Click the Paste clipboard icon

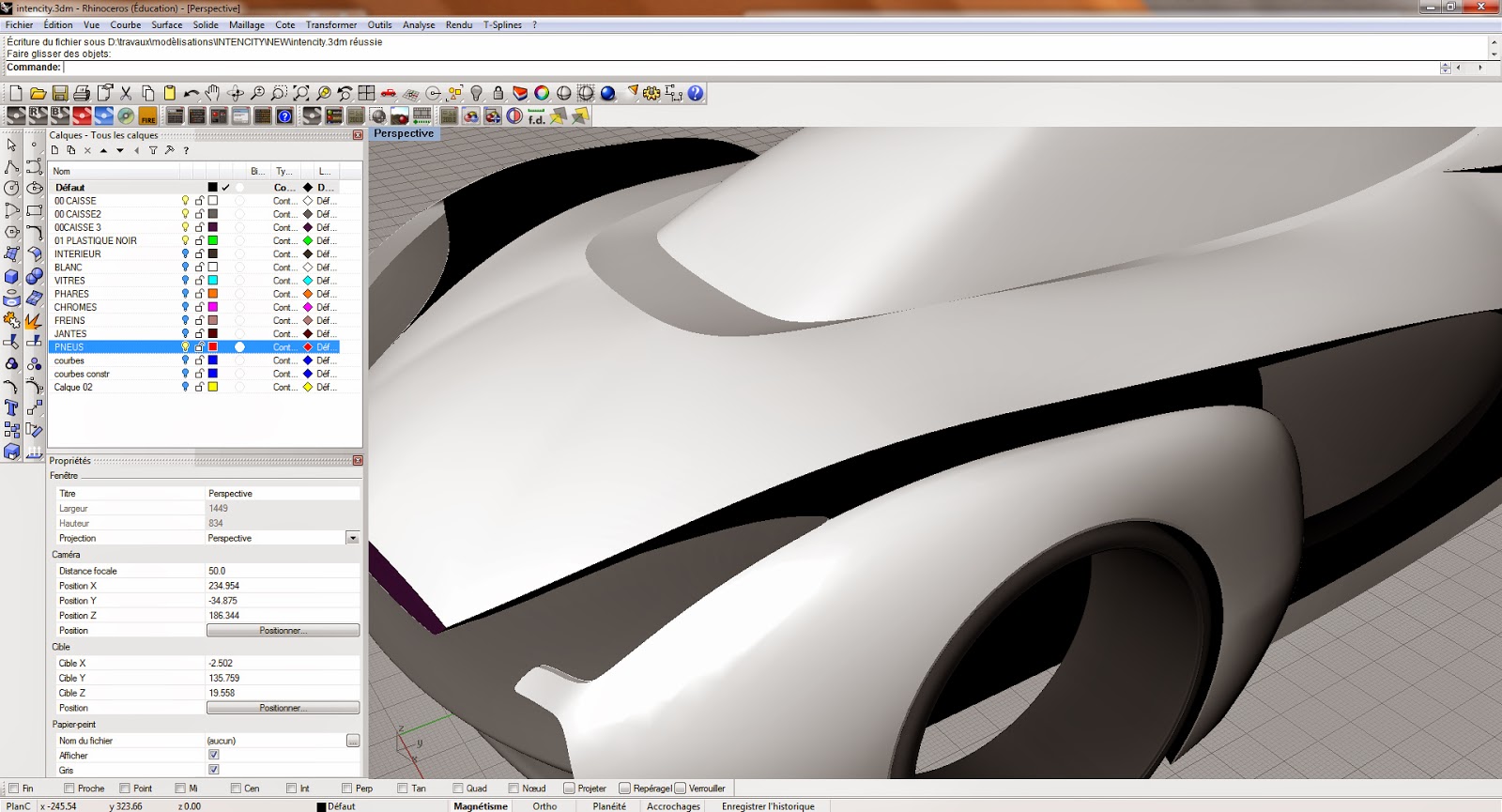170,93
